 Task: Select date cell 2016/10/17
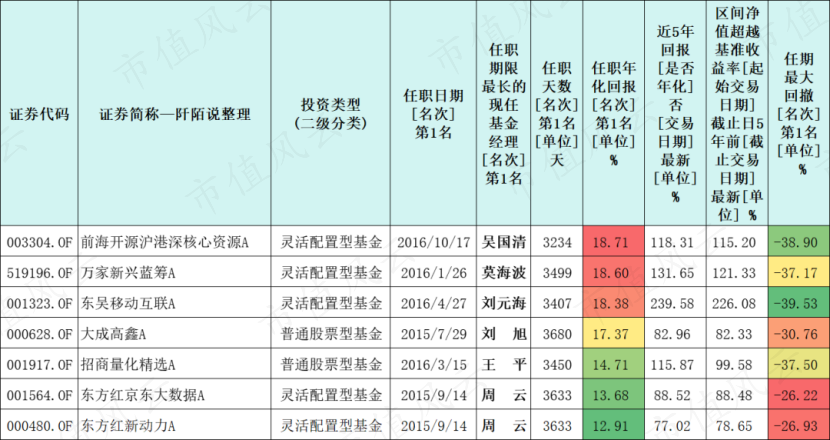click(x=434, y=242)
